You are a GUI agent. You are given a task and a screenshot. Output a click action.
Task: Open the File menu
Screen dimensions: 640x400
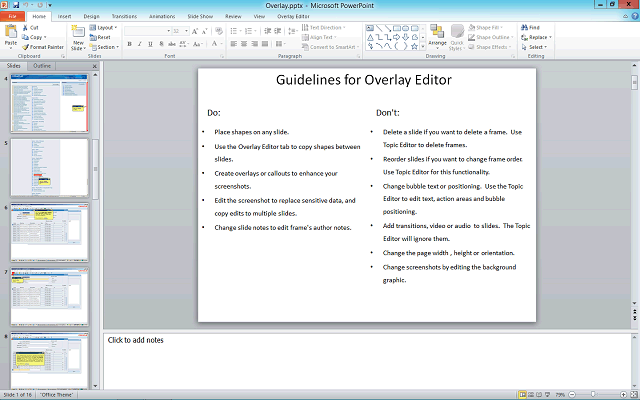click(x=12, y=17)
